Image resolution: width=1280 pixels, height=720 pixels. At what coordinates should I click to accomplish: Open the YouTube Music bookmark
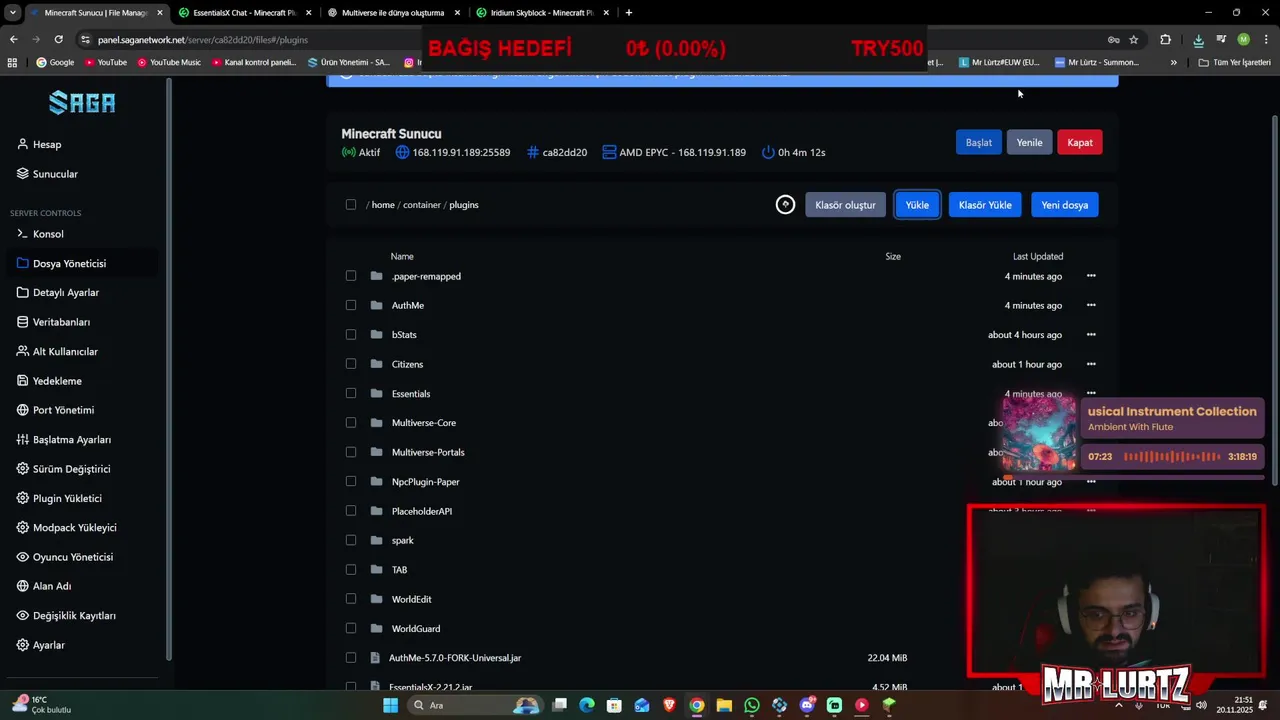169,62
